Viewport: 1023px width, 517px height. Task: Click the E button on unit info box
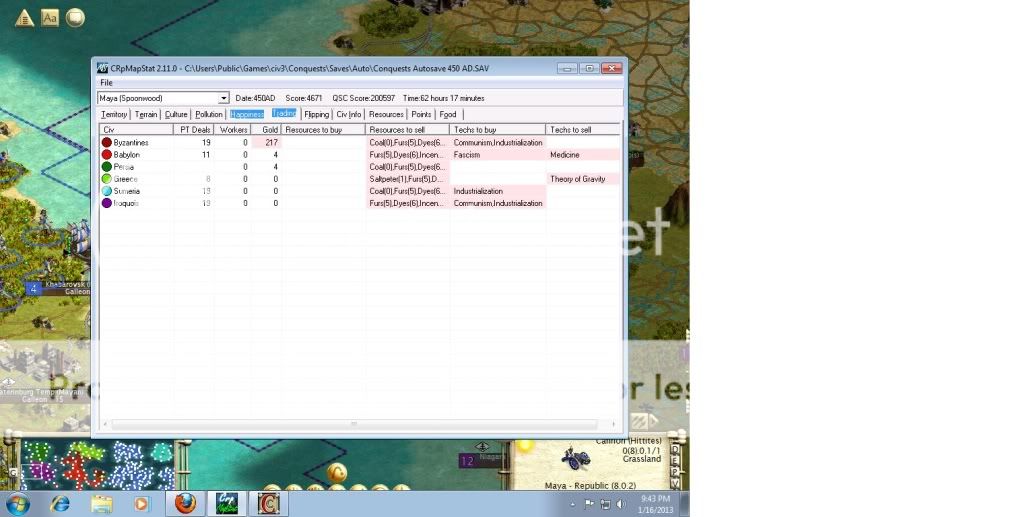click(x=676, y=461)
